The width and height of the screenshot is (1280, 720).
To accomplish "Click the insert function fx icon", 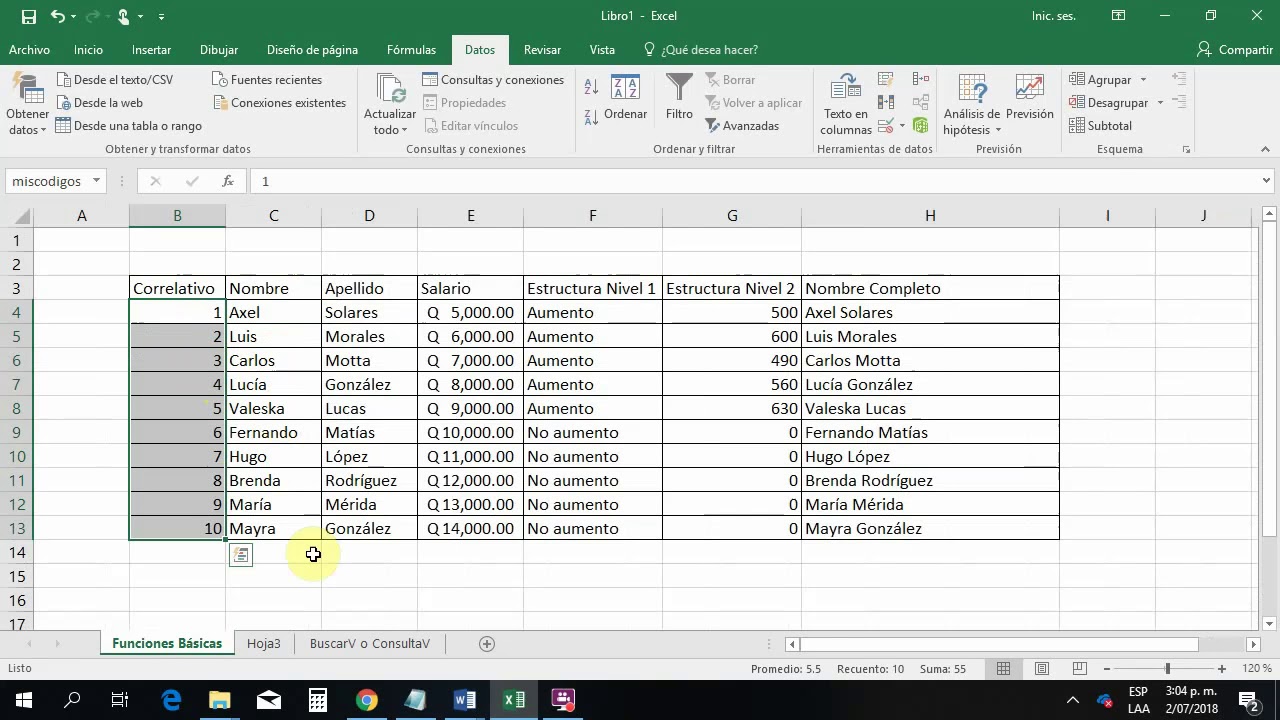I will (x=228, y=181).
